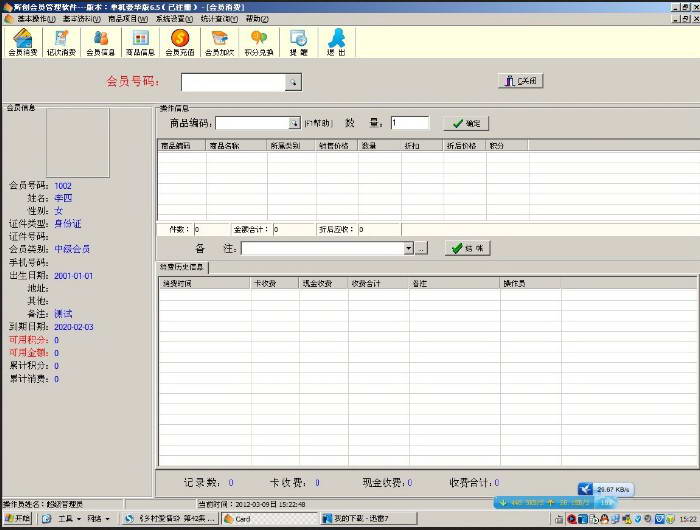The width and height of the screenshot is (700, 530).
Task: Click the 数量 quantity input field
Action: [410, 123]
